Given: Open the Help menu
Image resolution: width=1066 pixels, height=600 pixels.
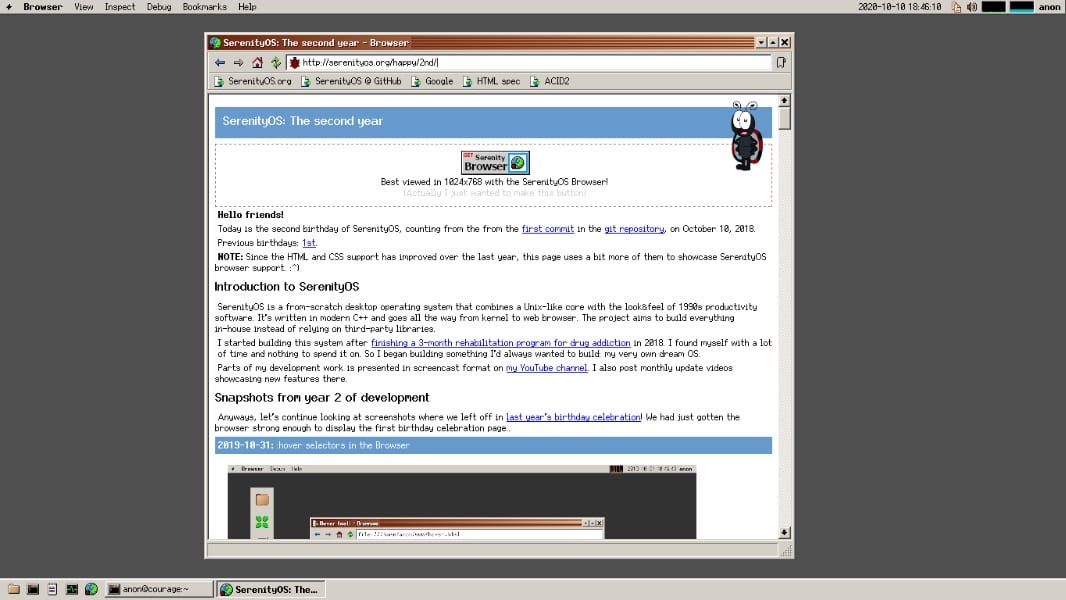Looking at the screenshot, I should [247, 7].
